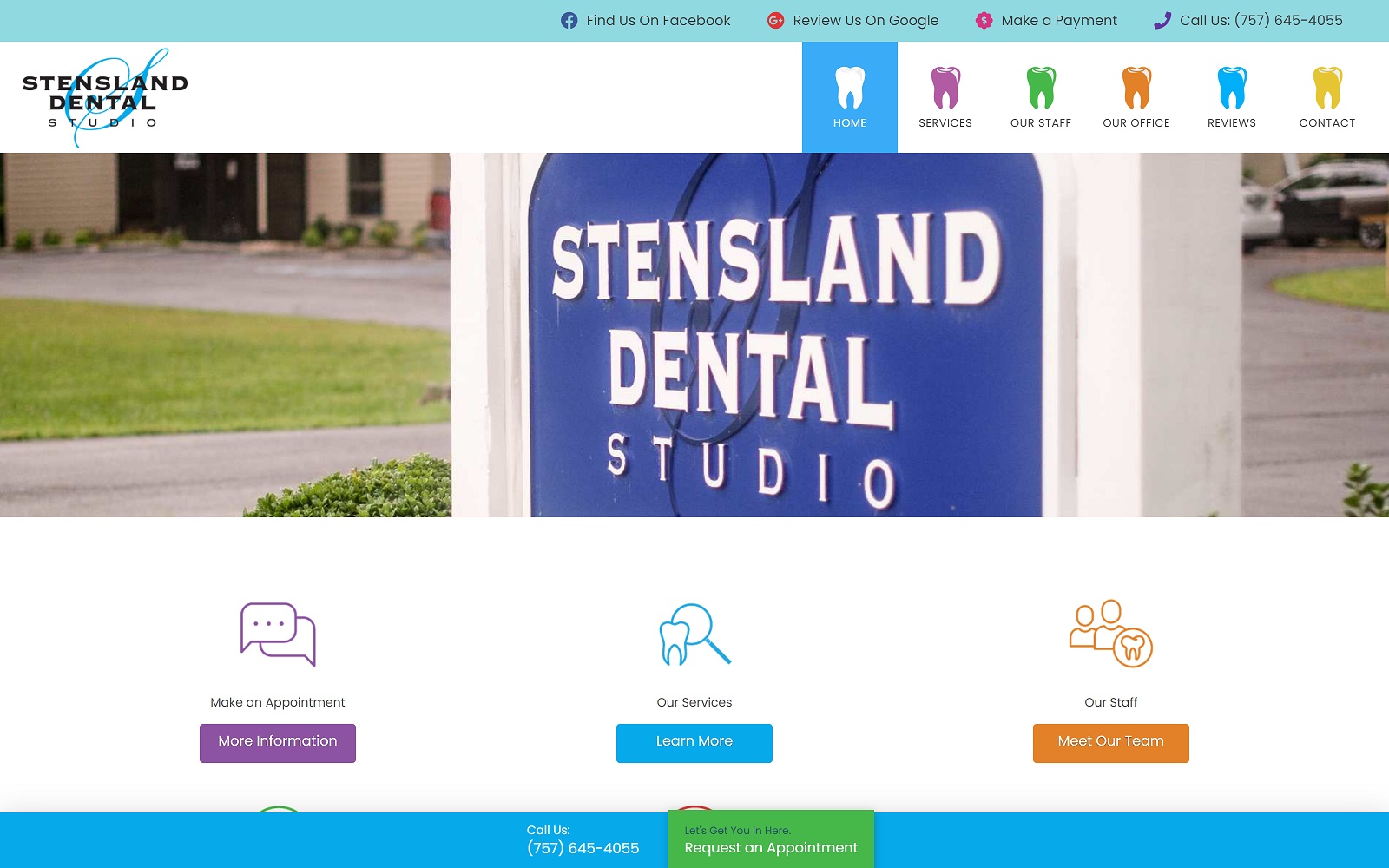Open the SERVICES menu label
This screenshot has width=1389, height=868.
click(945, 123)
